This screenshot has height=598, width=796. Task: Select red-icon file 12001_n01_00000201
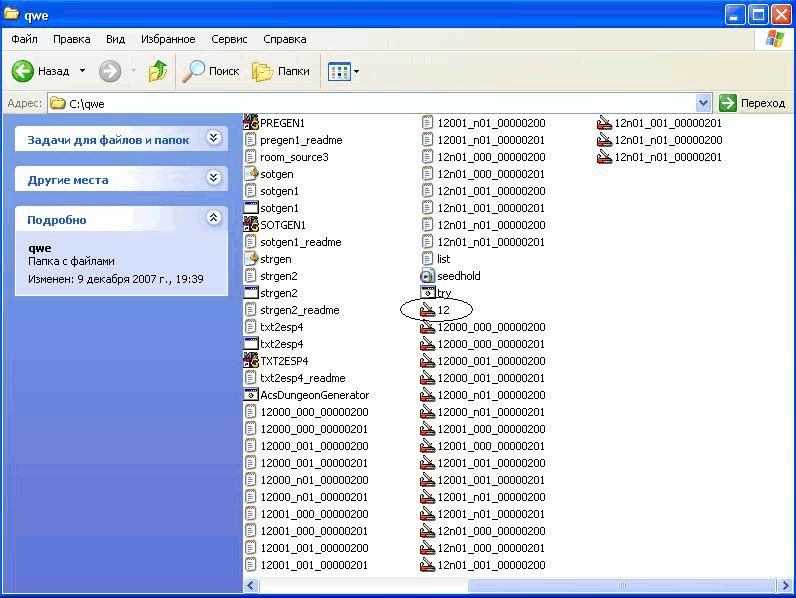coord(427,514)
